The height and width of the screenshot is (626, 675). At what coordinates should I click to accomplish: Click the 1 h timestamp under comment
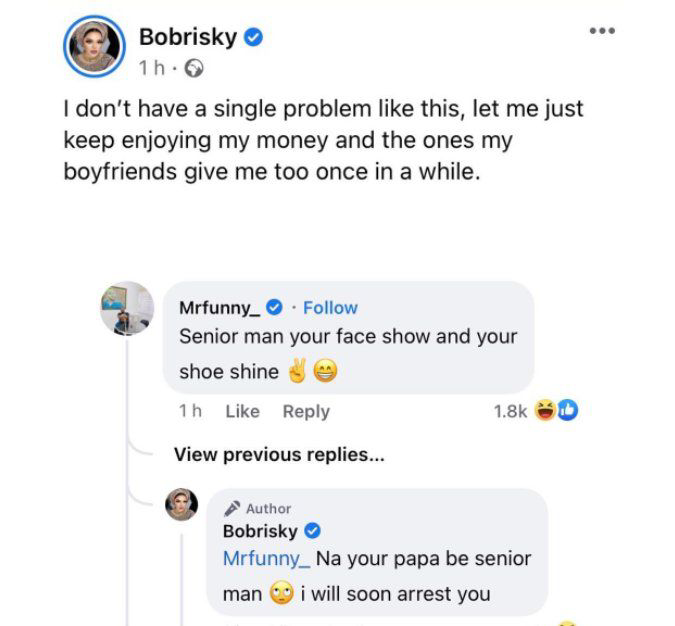tap(190, 411)
